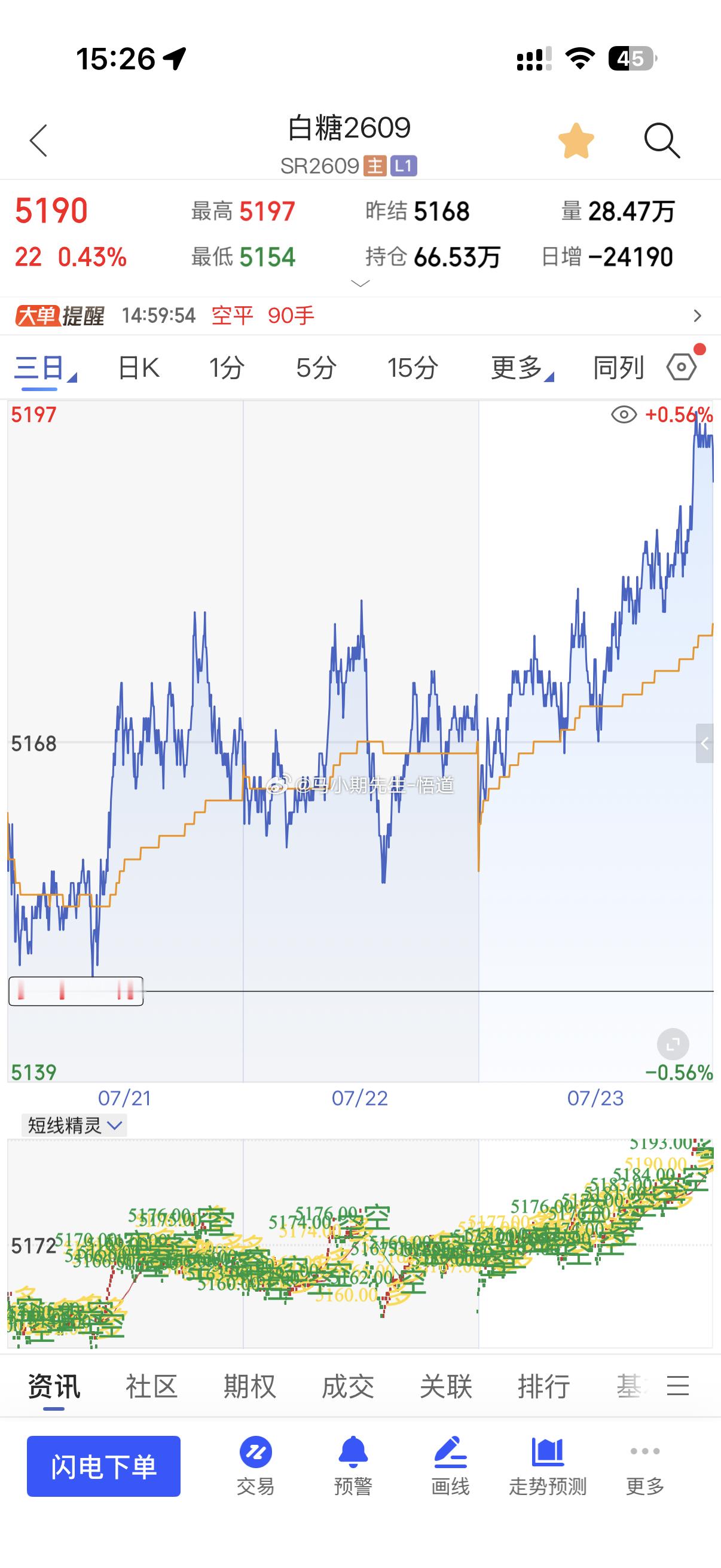Open the 短线精灵 indicator dropdown
The height and width of the screenshot is (1568, 721).
[x=74, y=1125]
